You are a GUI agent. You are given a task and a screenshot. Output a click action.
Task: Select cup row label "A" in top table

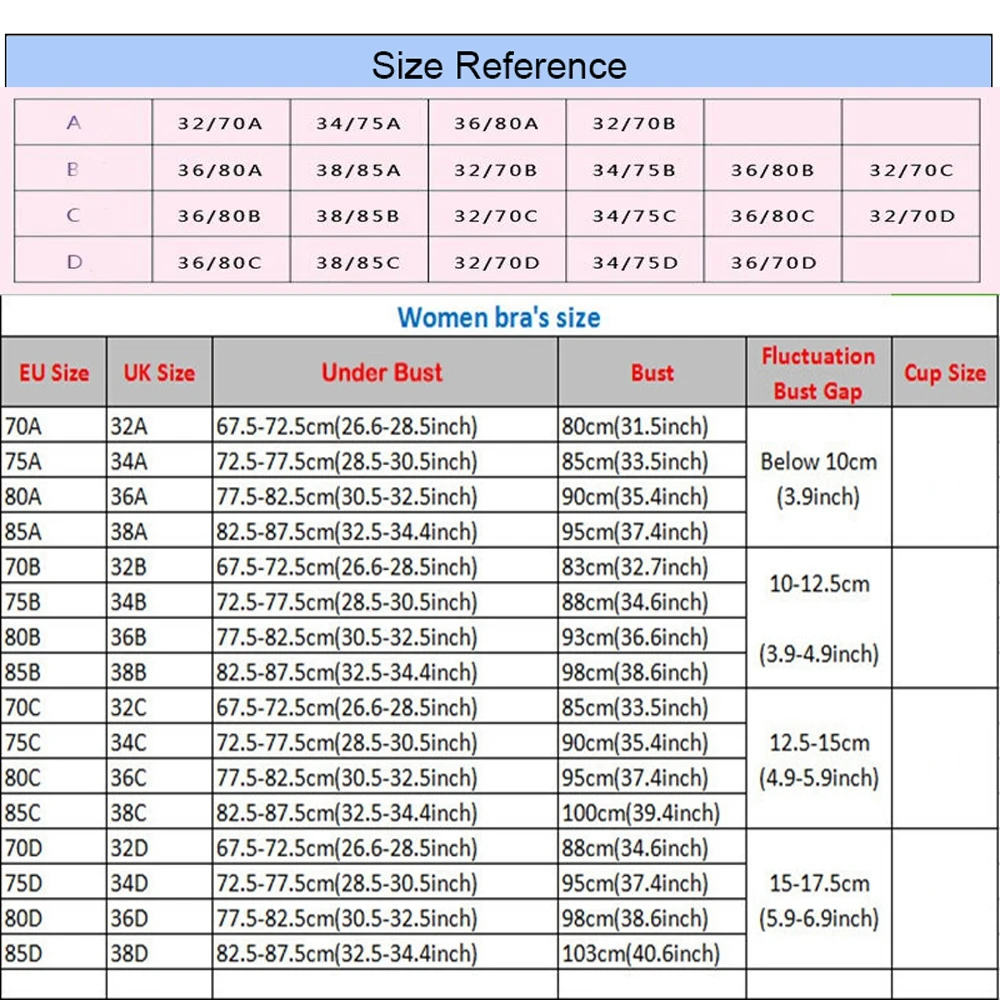(x=74, y=122)
